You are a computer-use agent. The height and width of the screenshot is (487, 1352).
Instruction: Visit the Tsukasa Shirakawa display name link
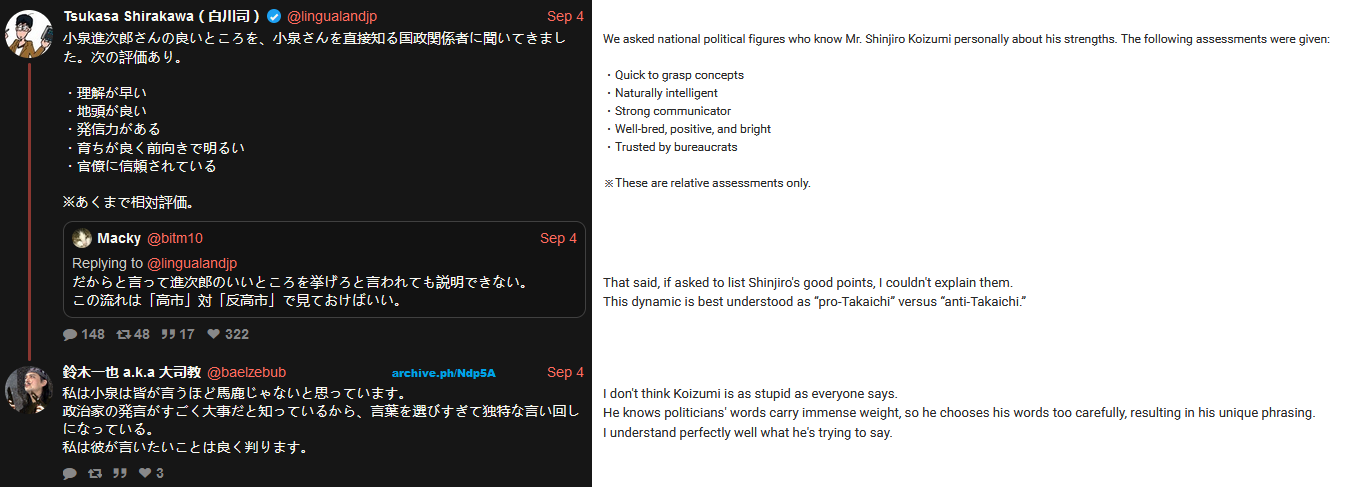pyautogui.click(x=161, y=17)
